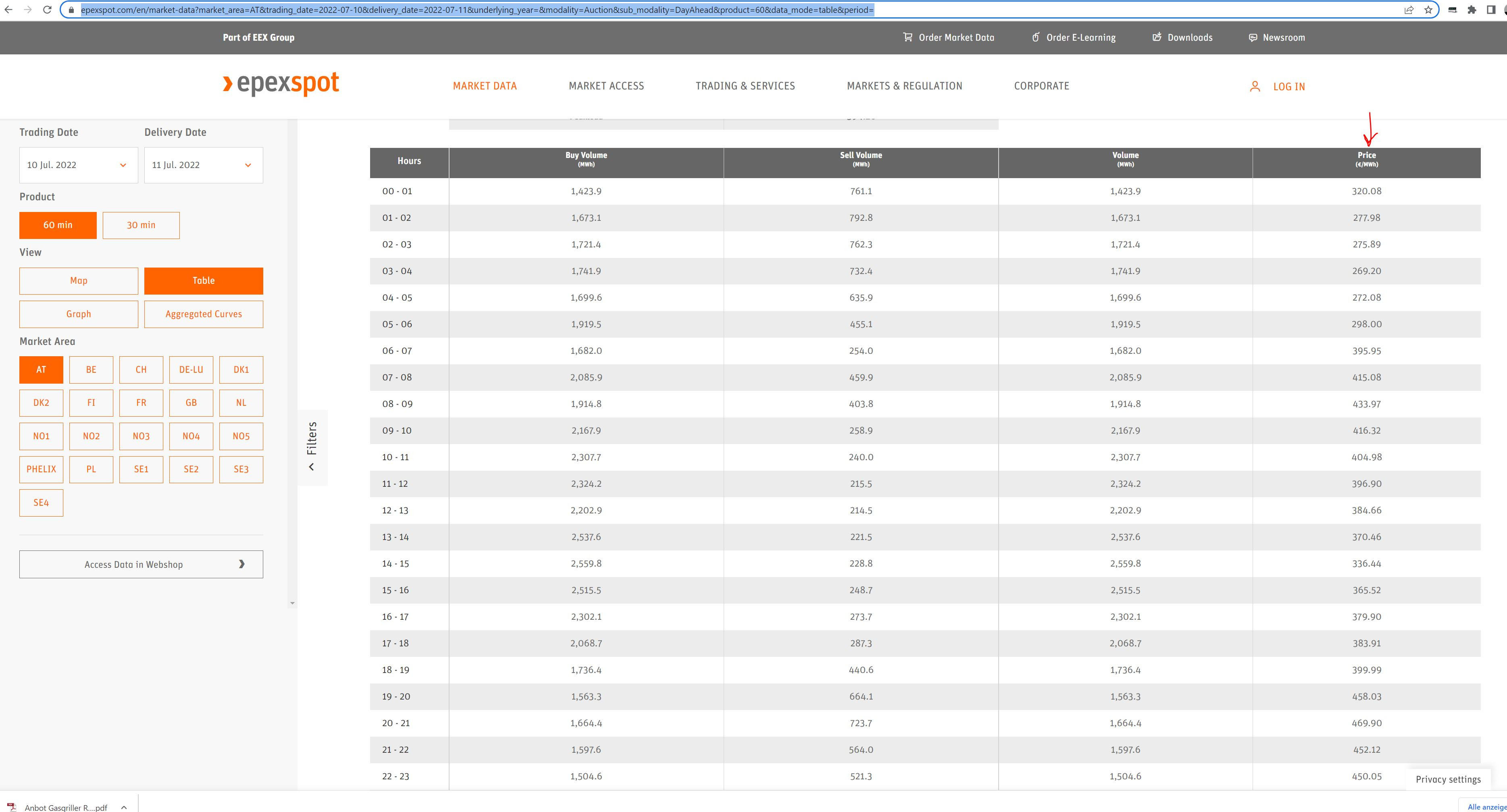The width and height of the screenshot is (1507, 812).
Task: Click the user profile icon beside LOG IN
Action: coord(1255,87)
